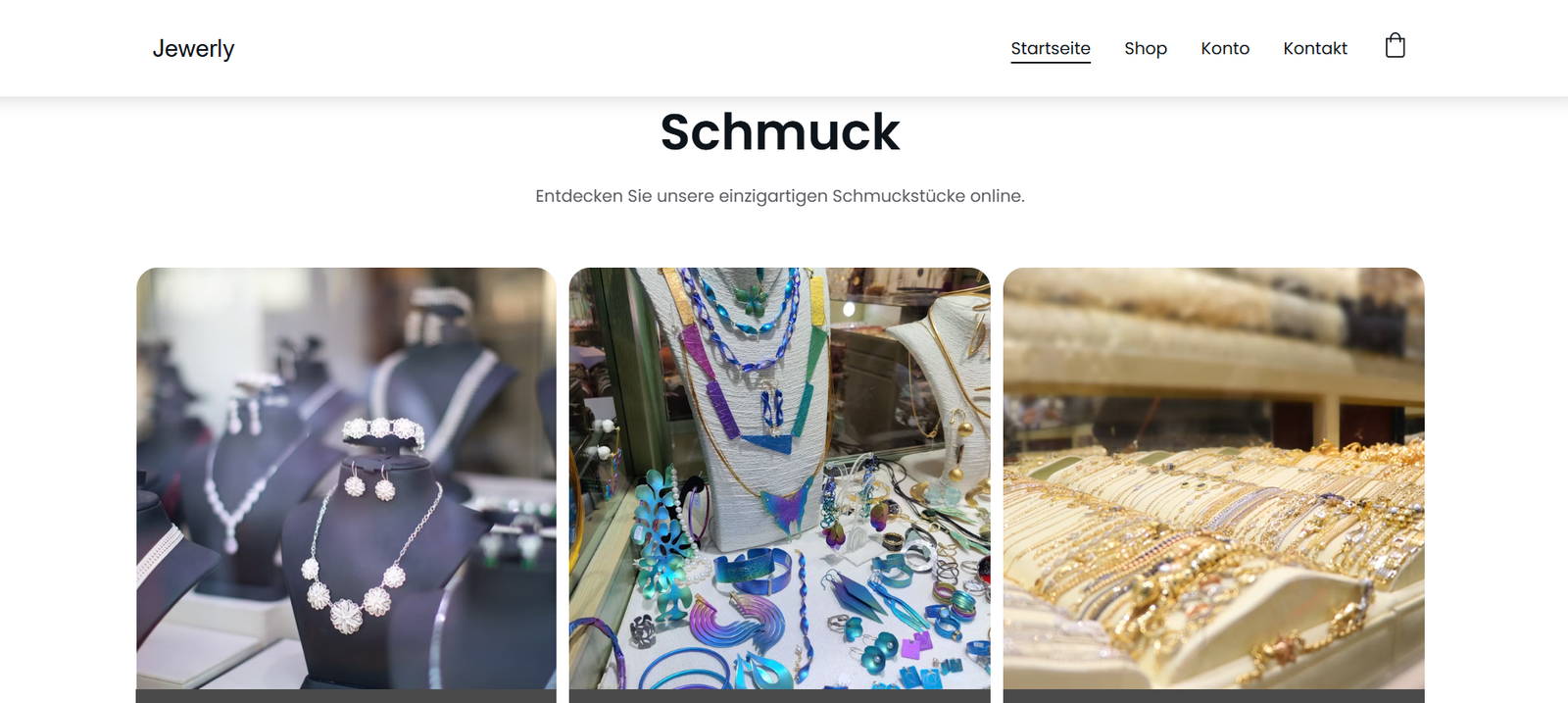Open the Konto account page

coord(1225,48)
